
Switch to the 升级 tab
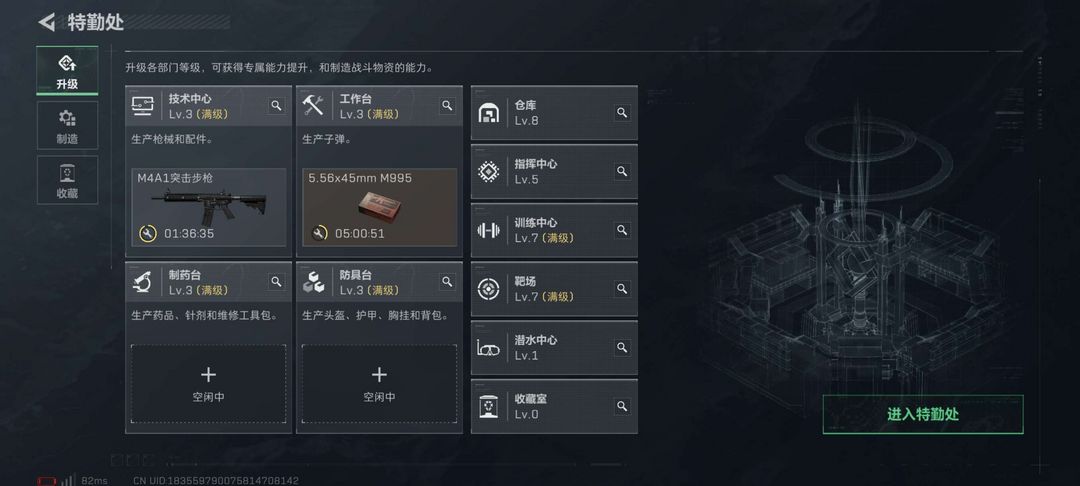67,71
